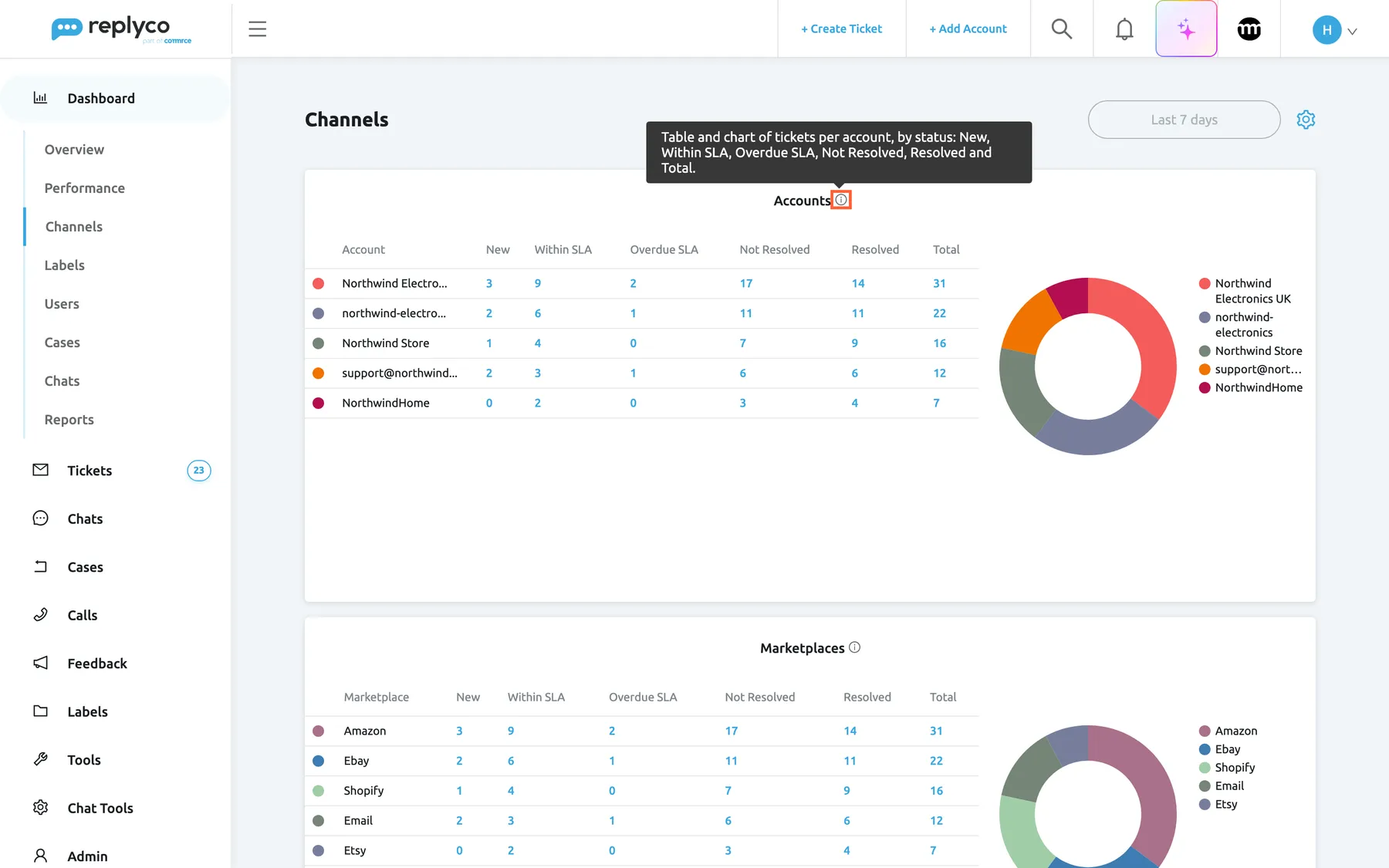This screenshot has height=868, width=1389.
Task: Click NorthwindHome resolved value 4
Action: click(854, 403)
